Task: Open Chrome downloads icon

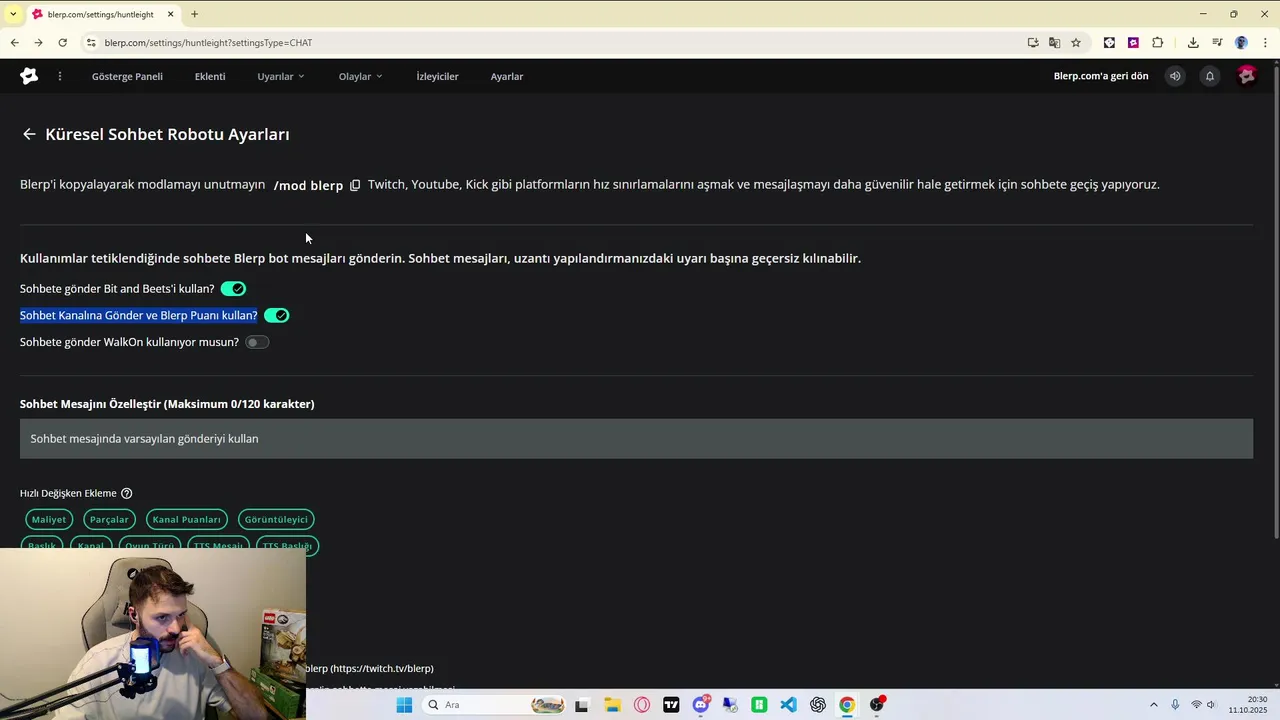Action: point(1193,43)
